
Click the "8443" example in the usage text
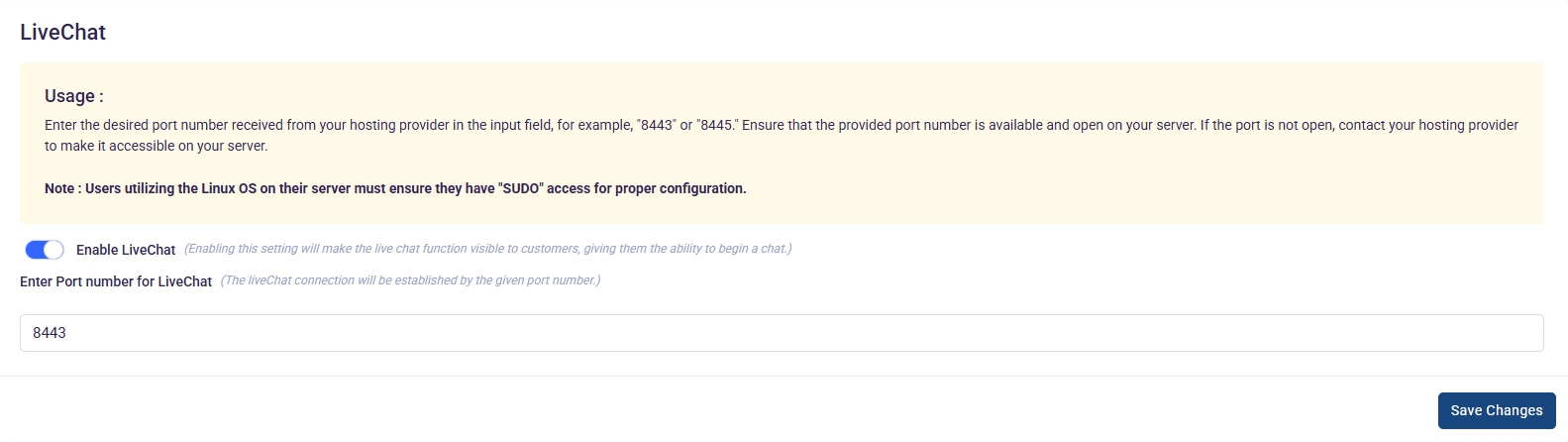[x=656, y=125]
